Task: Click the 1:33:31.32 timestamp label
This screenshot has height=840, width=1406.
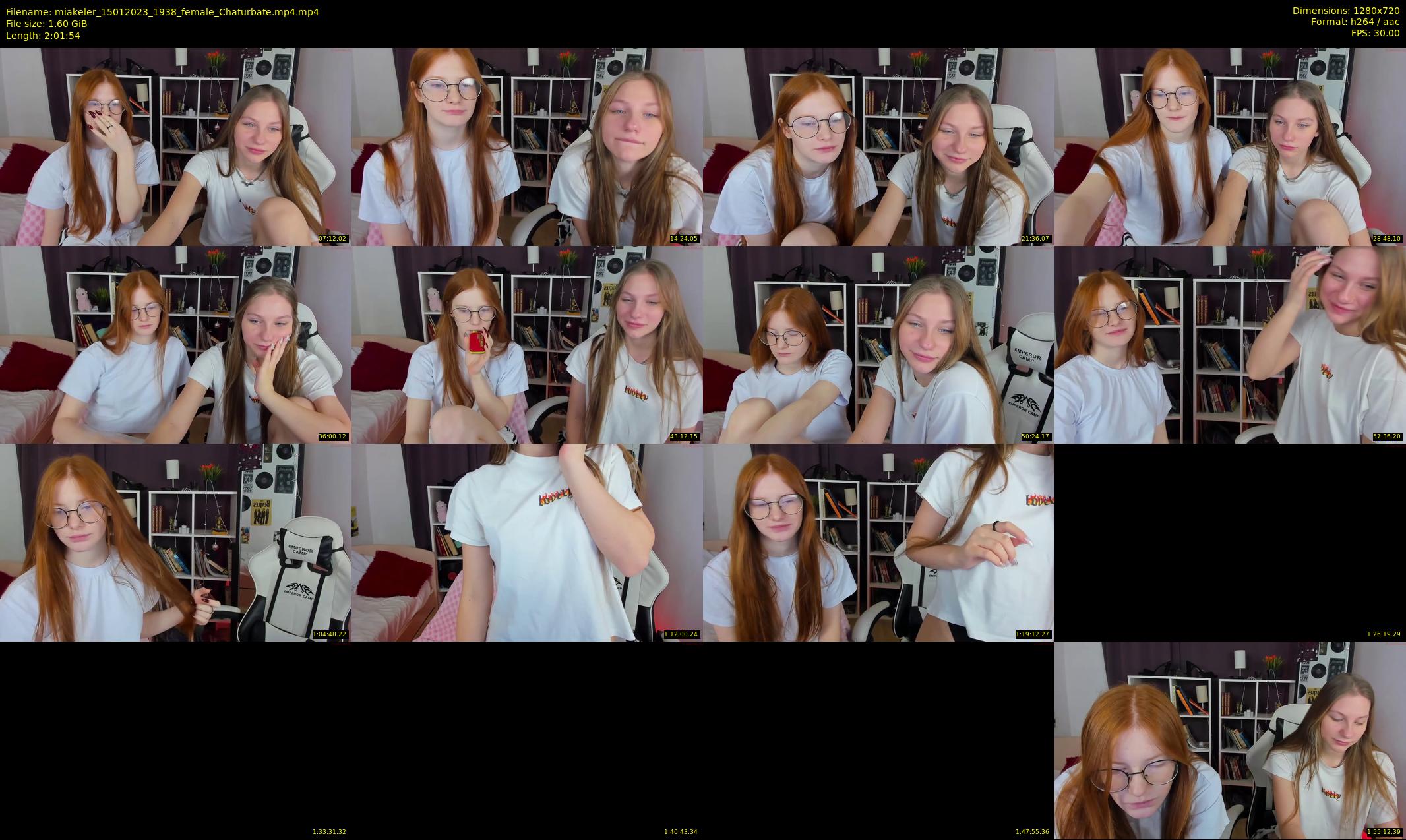Action: point(329,832)
